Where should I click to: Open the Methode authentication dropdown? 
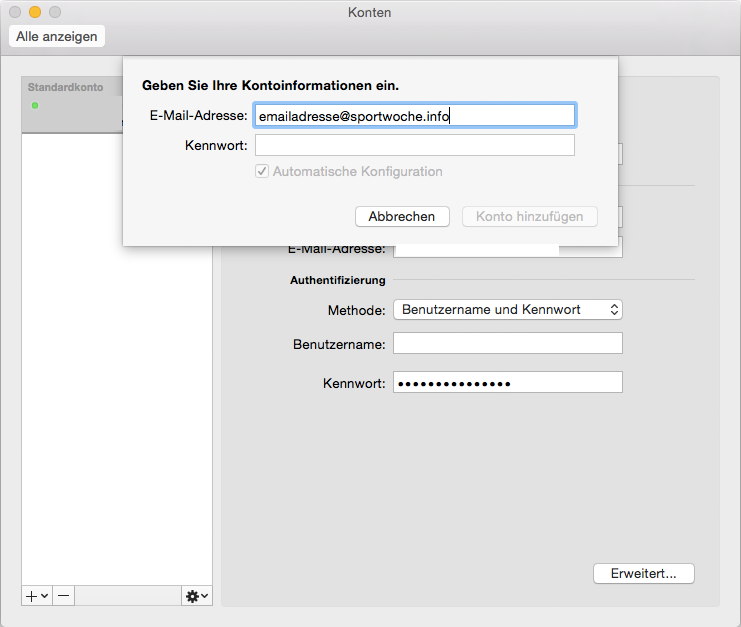(x=508, y=309)
